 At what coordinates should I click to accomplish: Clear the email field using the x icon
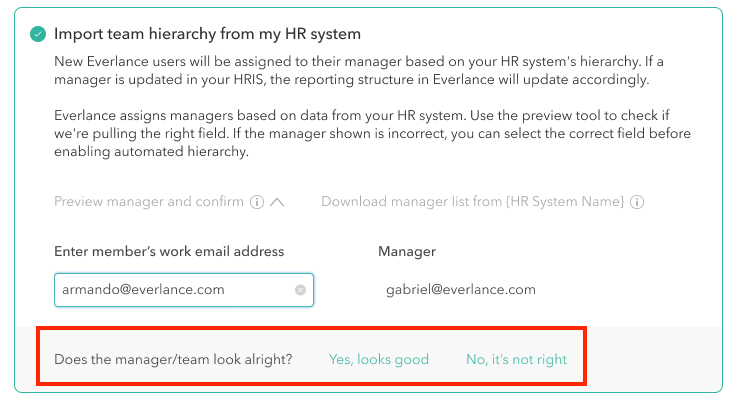click(300, 290)
